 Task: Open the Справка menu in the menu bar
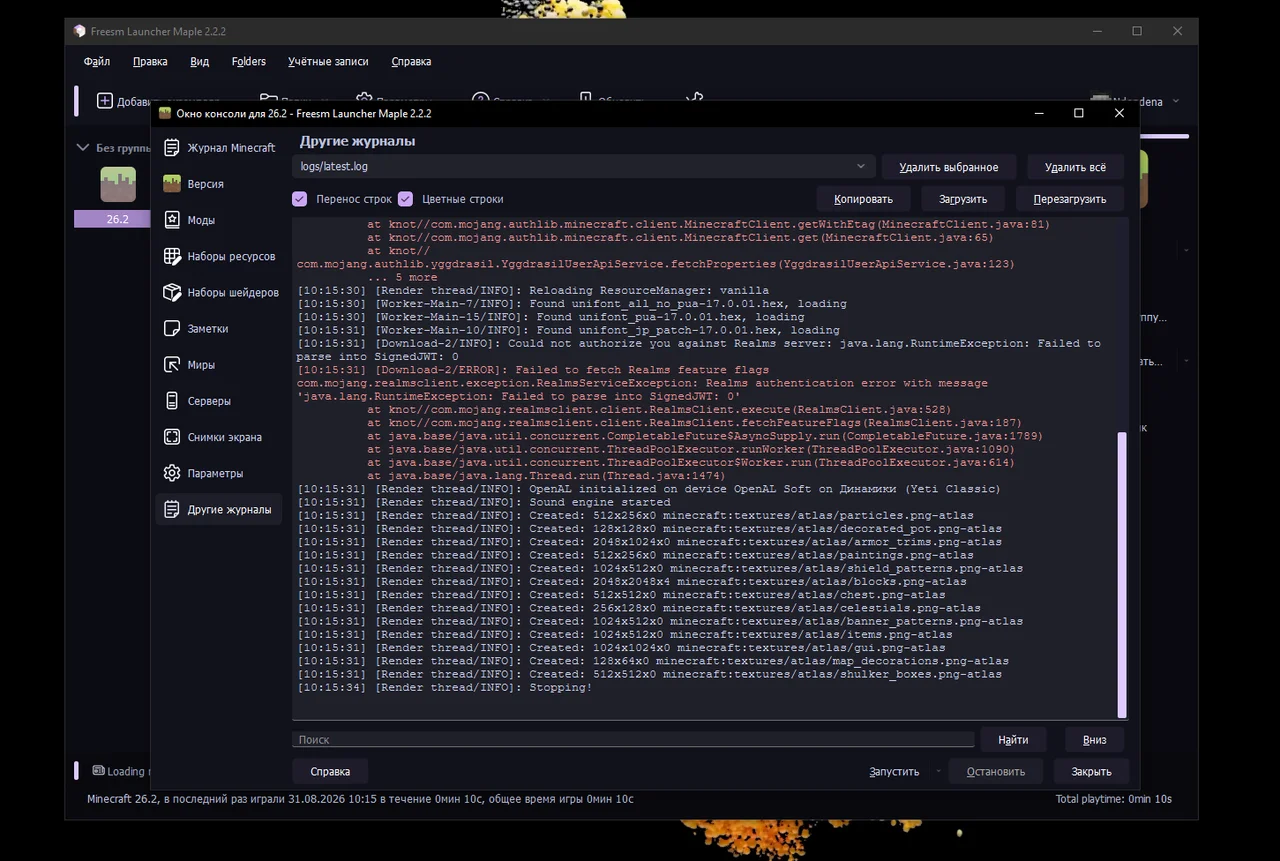click(411, 62)
